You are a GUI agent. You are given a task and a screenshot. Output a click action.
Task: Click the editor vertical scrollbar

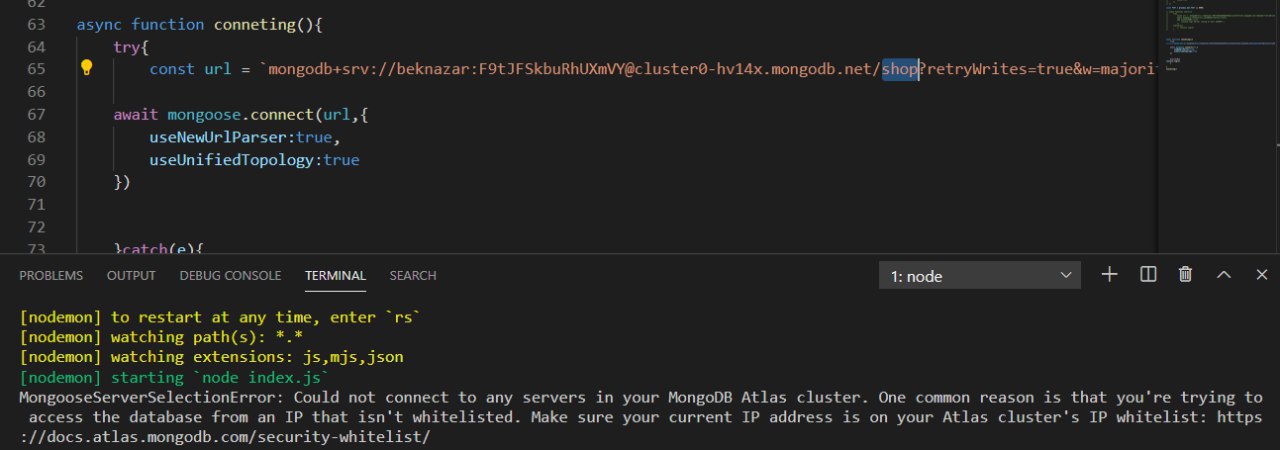click(1272, 125)
